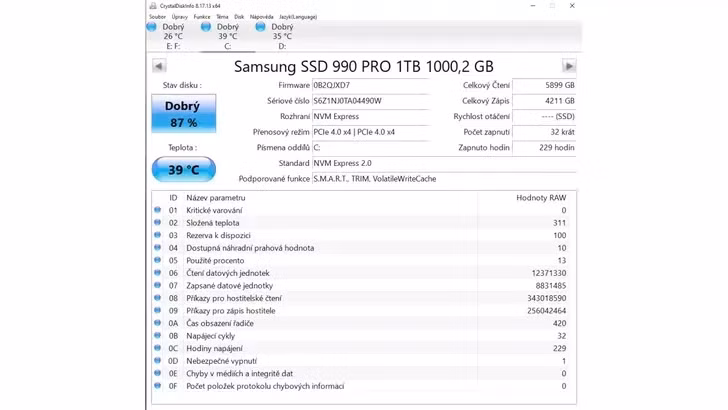Open the Soubor menu
This screenshot has width=728, height=410.
pyautogui.click(x=157, y=17)
